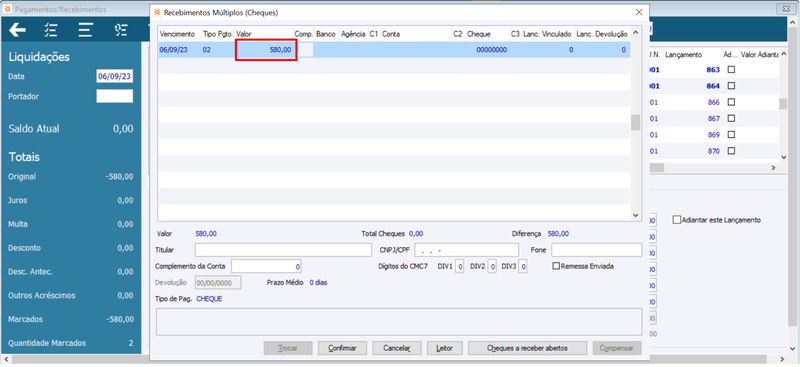Tick the checkbox for Lançamento 864
The width and height of the screenshot is (800, 367).
click(x=731, y=86)
